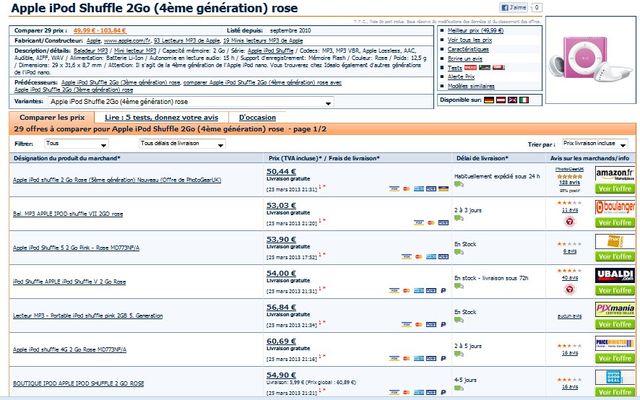
Task: Open the 60,69 € price link
Action: click(281, 341)
